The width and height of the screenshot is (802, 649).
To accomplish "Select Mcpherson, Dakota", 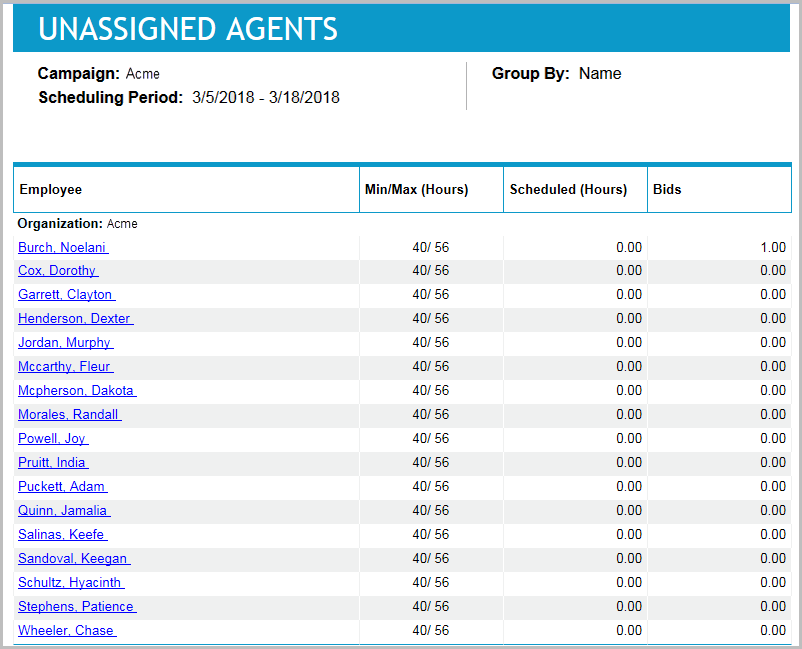I will click(x=76, y=391).
